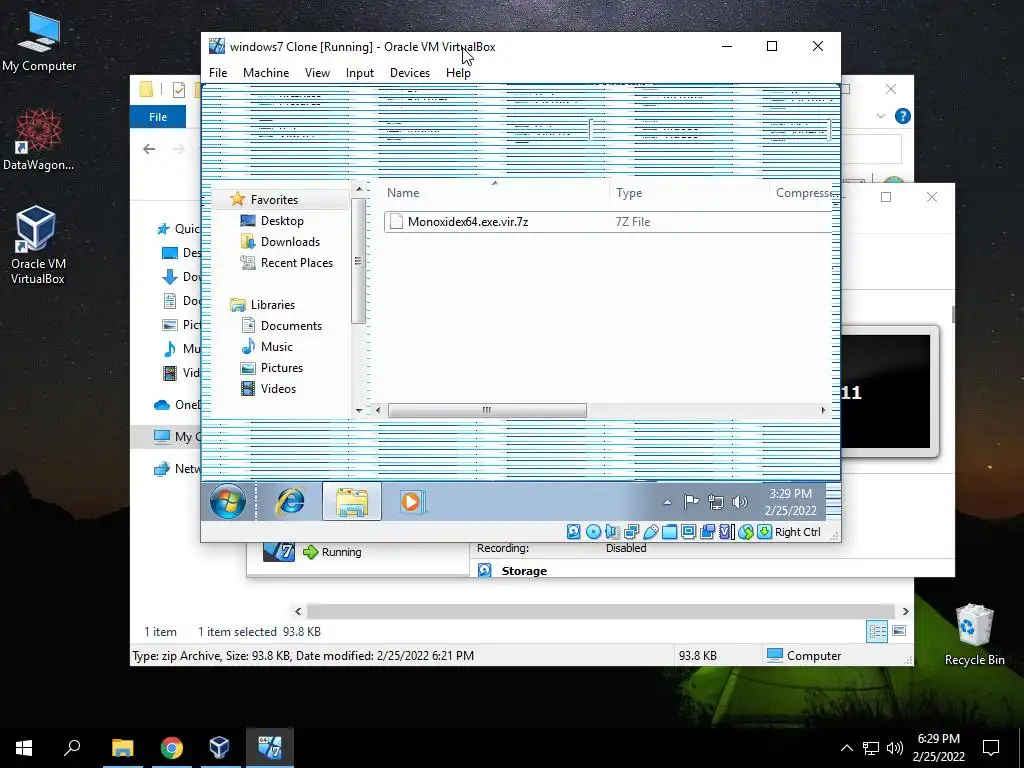
Task: Click Back arrow in host Explorer
Action: click(x=149, y=149)
